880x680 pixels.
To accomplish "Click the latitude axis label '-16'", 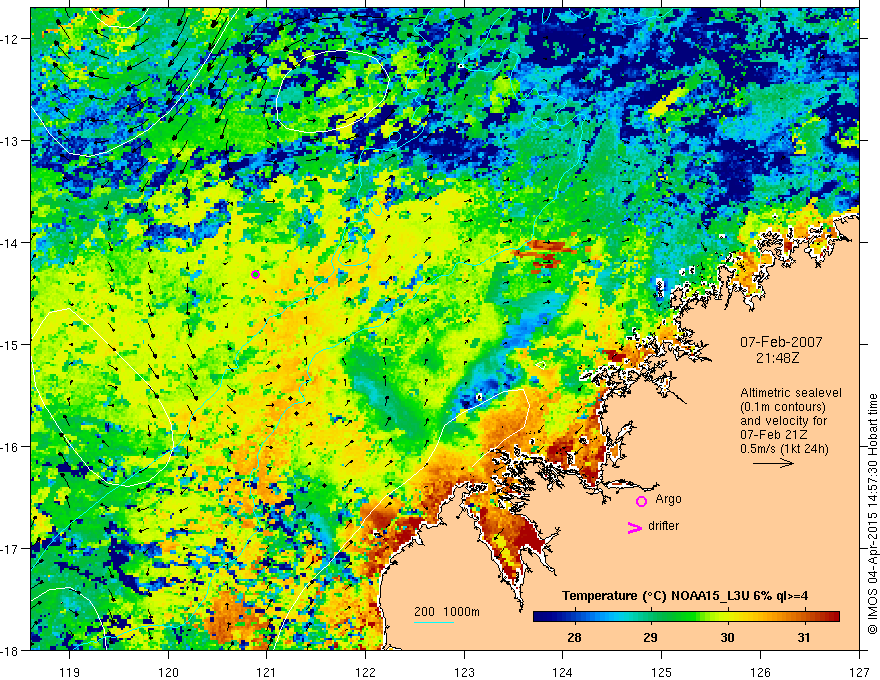I will [x=11, y=447].
